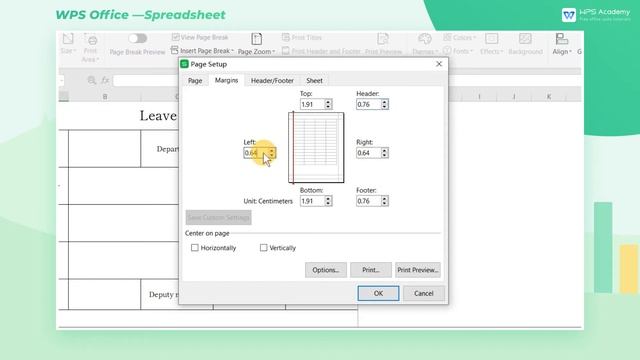The height and width of the screenshot is (360, 640).
Task: Click the Right margin stepper arrows
Action: (x=384, y=153)
